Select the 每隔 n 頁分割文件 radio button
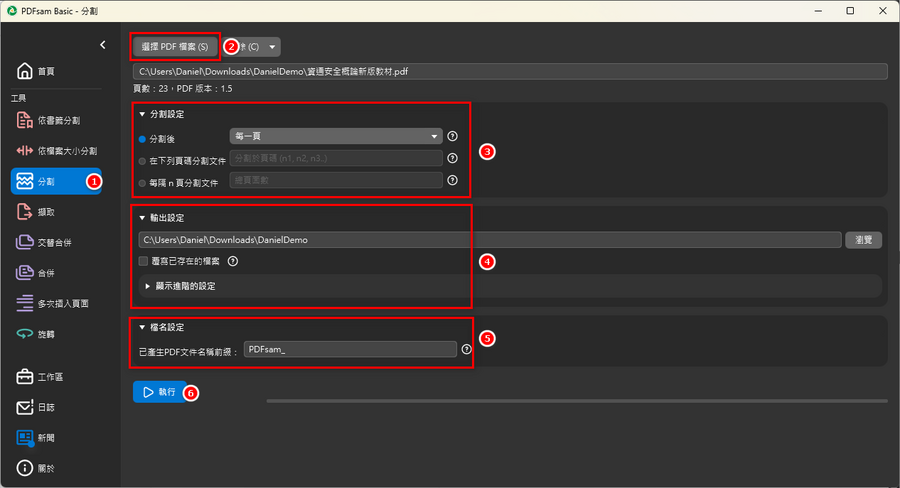 point(142,183)
